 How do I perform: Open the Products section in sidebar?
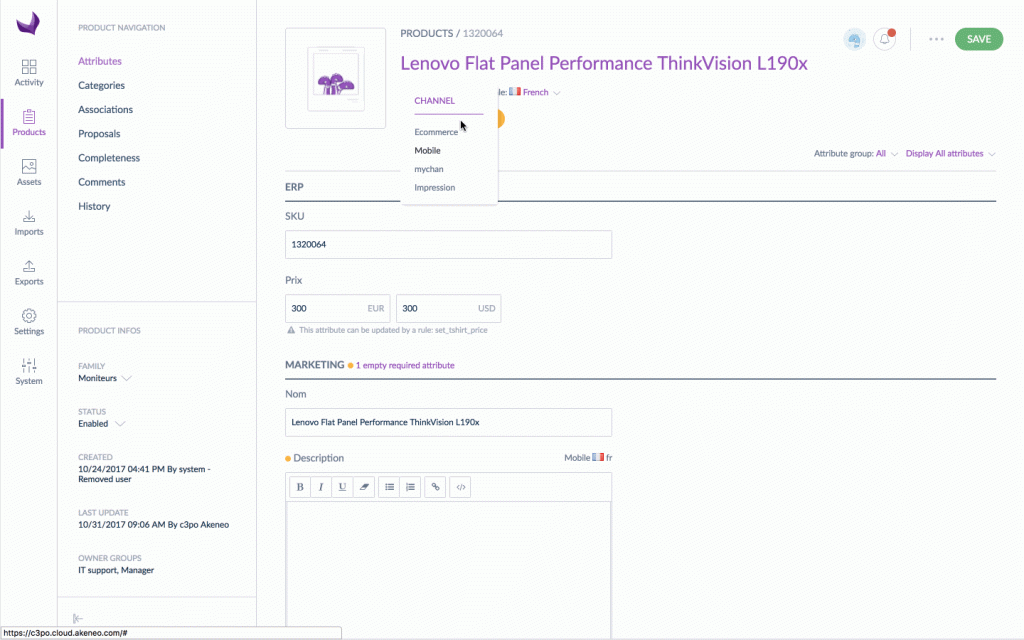pos(29,122)
